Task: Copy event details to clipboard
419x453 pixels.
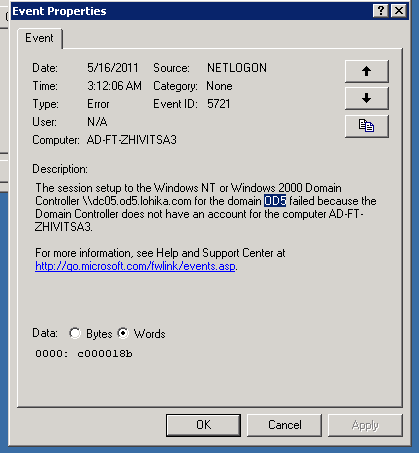Action: pos(367,126)
